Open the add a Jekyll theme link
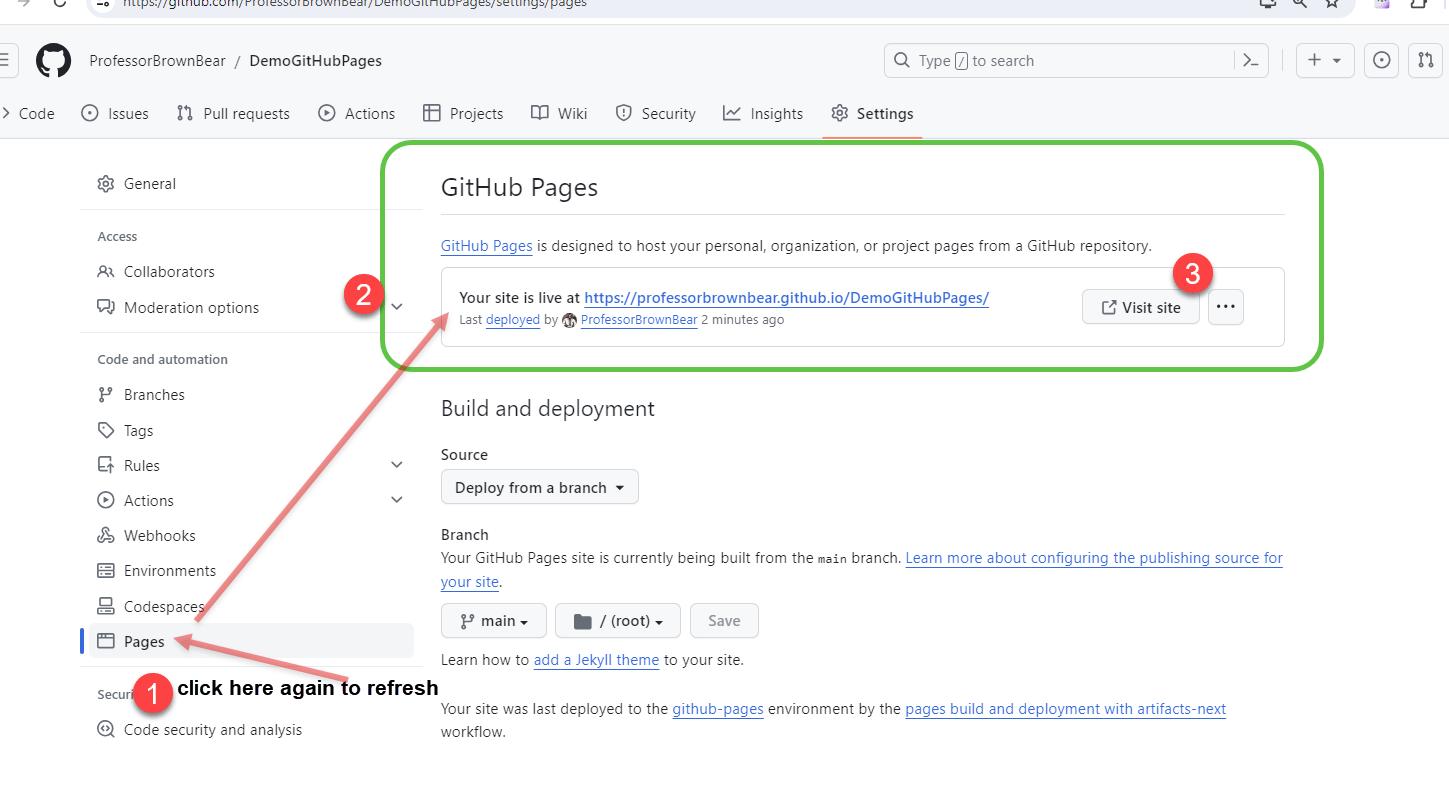The width and height of the screenshot is (1449, 800). [x=596, y=660]
